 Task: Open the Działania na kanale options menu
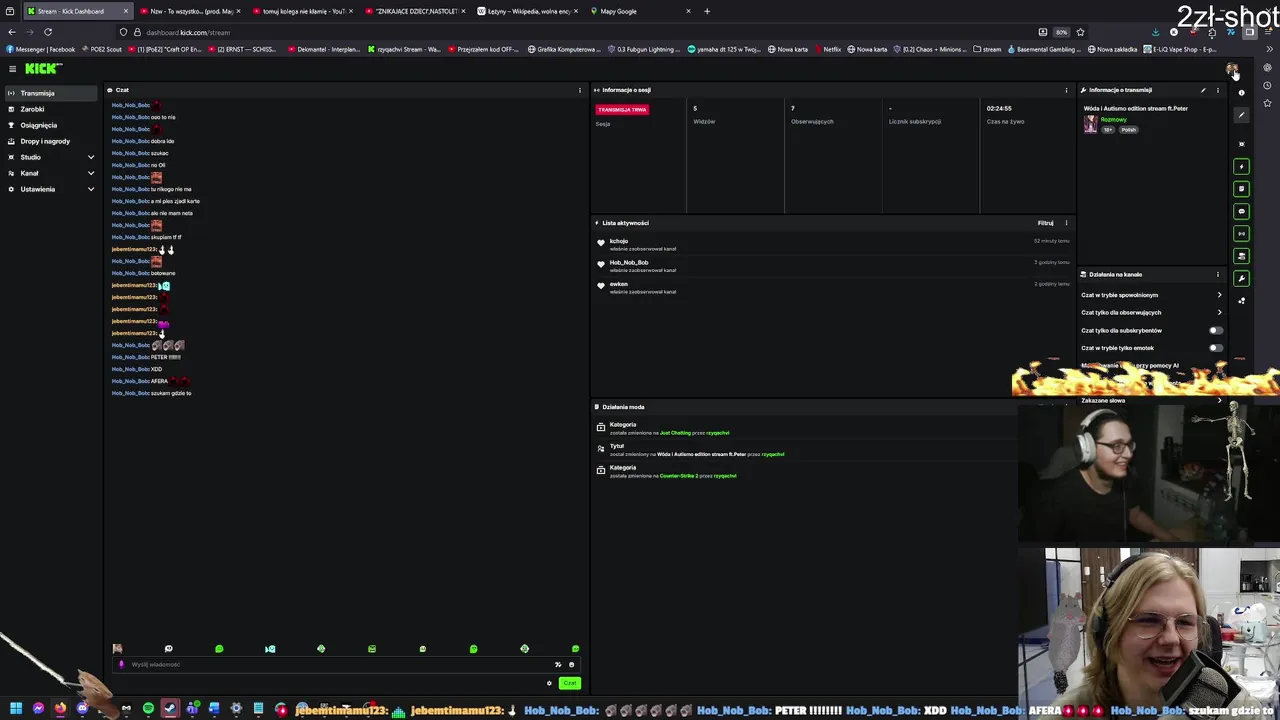(x=1217, y=274)
